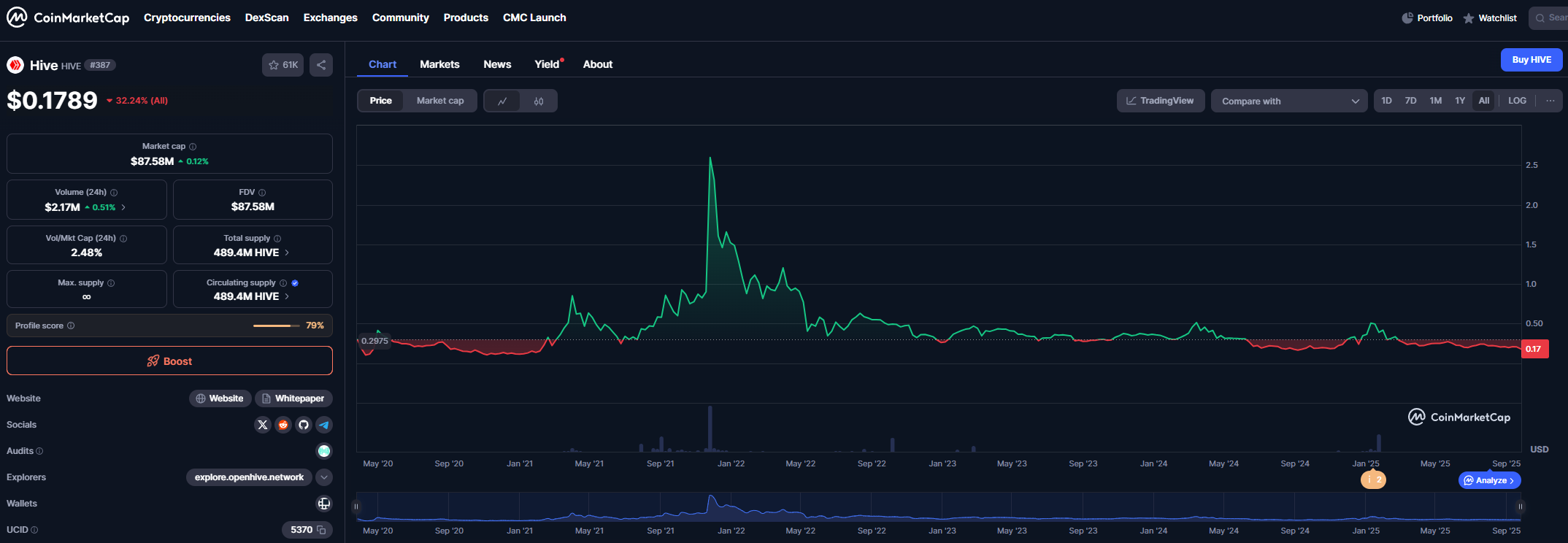
Task: Select the 7D time range
Action: (x=1410, y=101)
